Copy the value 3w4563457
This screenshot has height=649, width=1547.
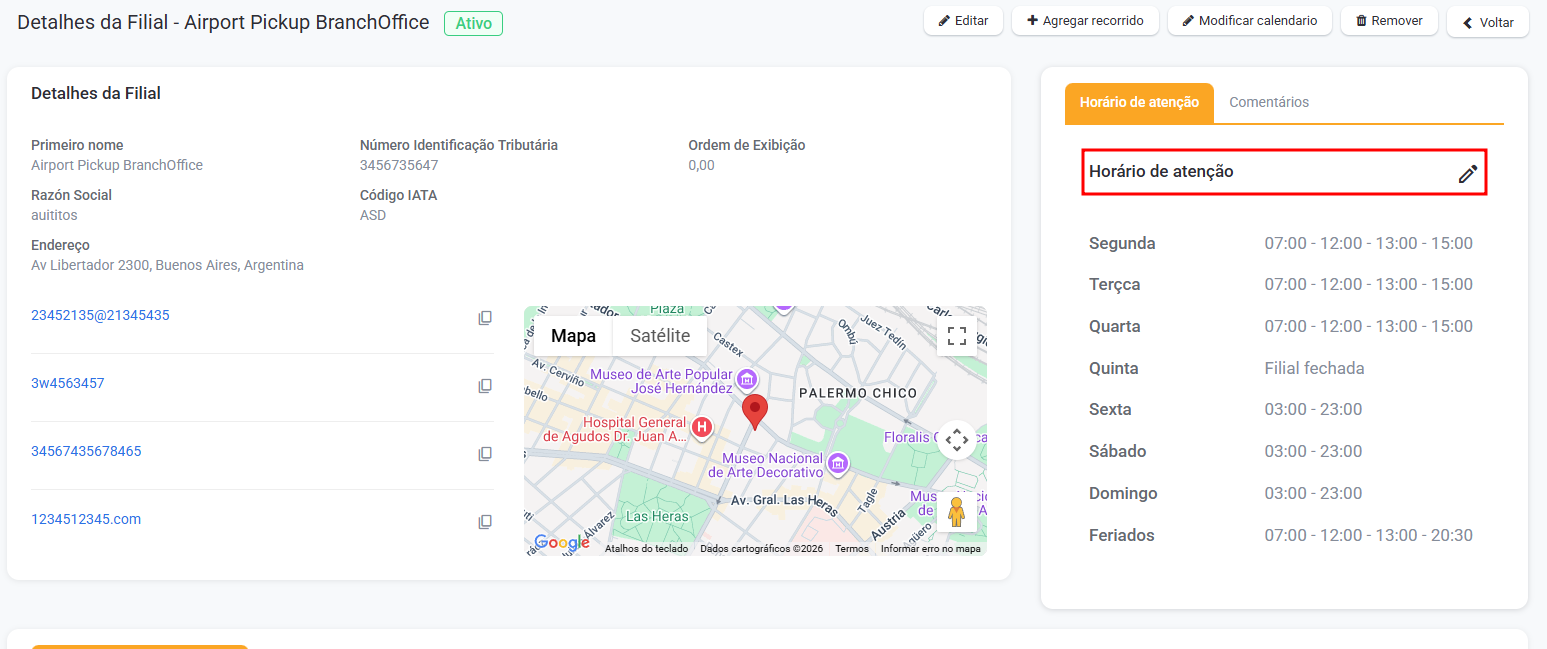(485, 386)
